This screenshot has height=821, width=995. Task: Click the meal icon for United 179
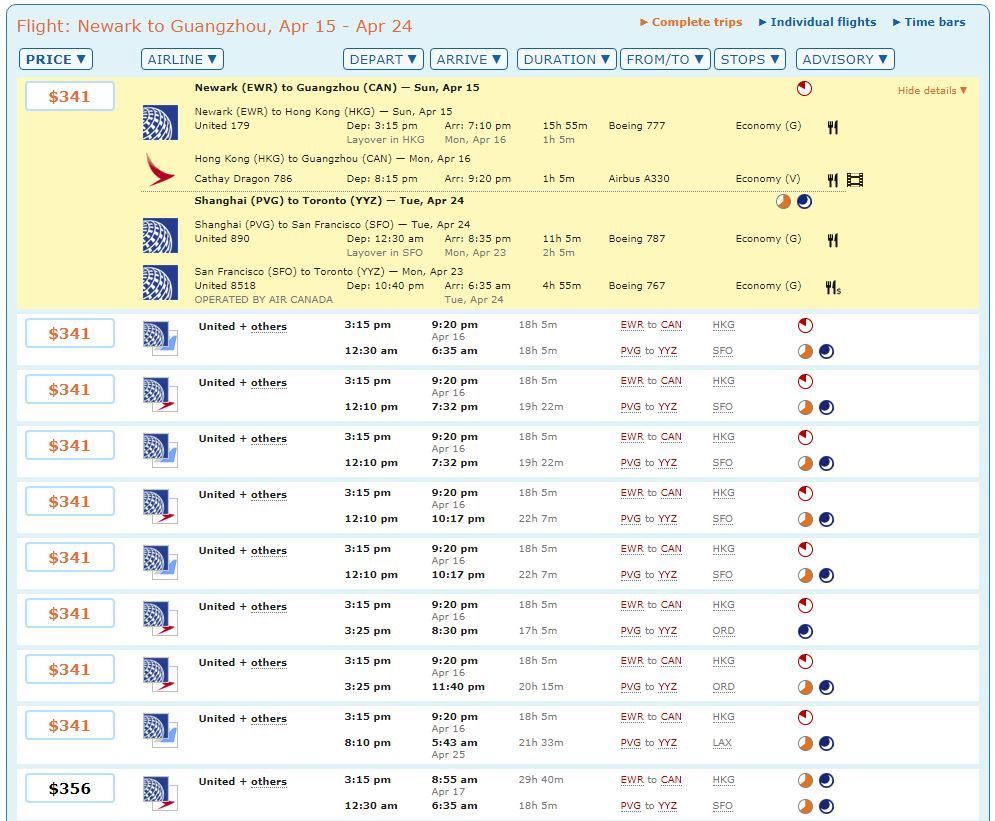pyautogui.click(x=832, y=127)
